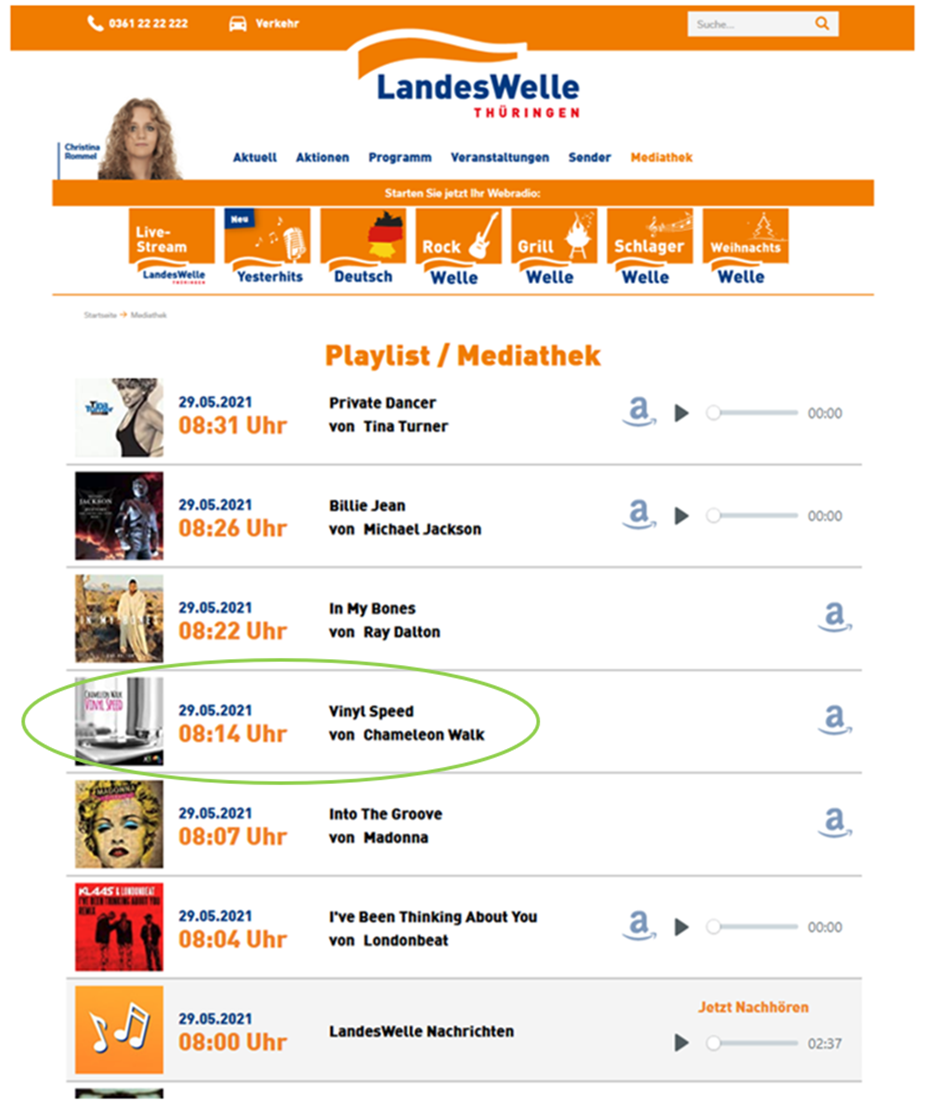Click the Billie Jean audio progress slider
Viewport: 925px width, 1111px height.
click(752, 516)
